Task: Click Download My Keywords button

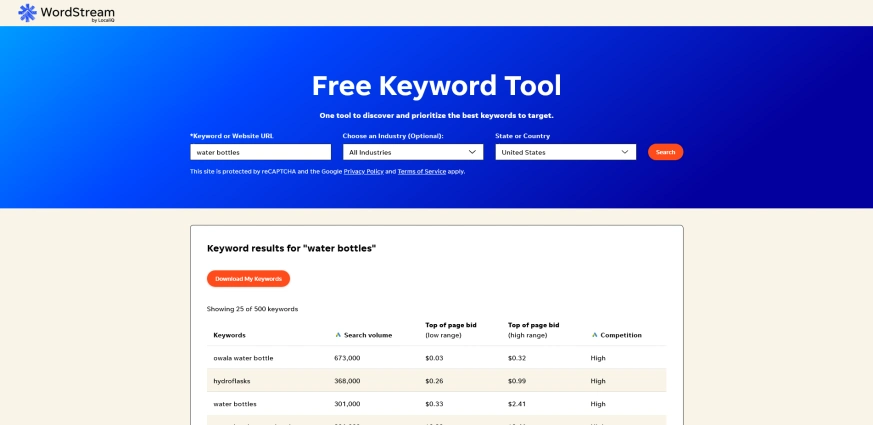Action: click(248, 279)
